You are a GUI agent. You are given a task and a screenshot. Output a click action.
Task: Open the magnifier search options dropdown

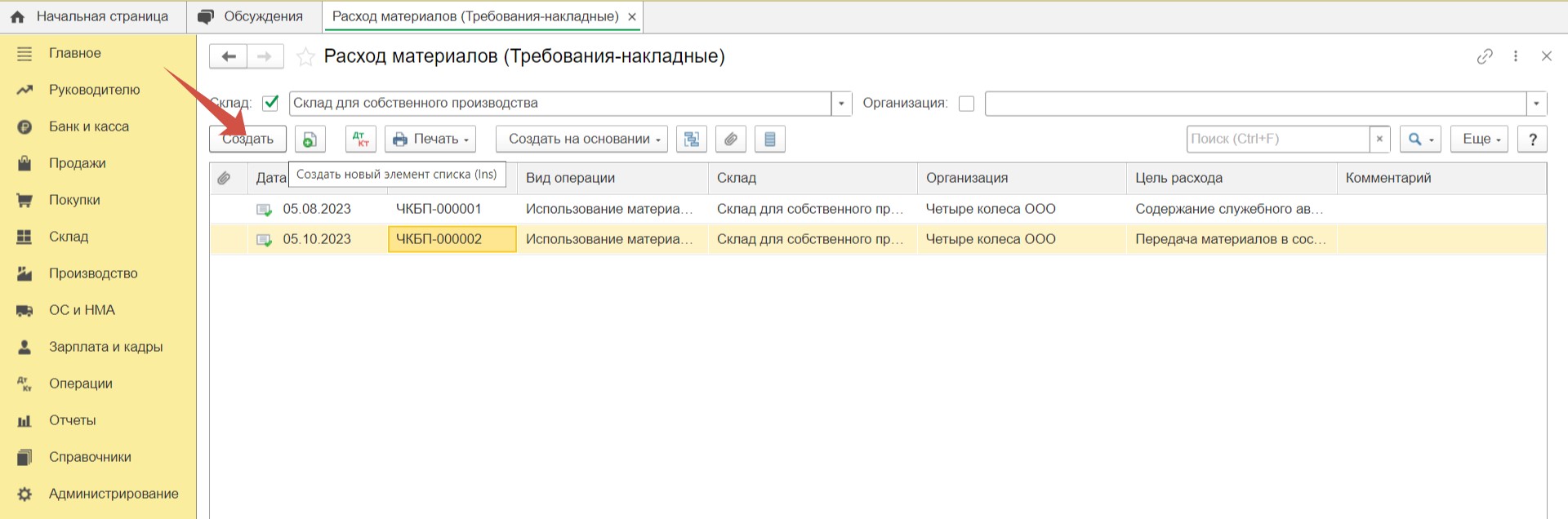[1420, 139]
